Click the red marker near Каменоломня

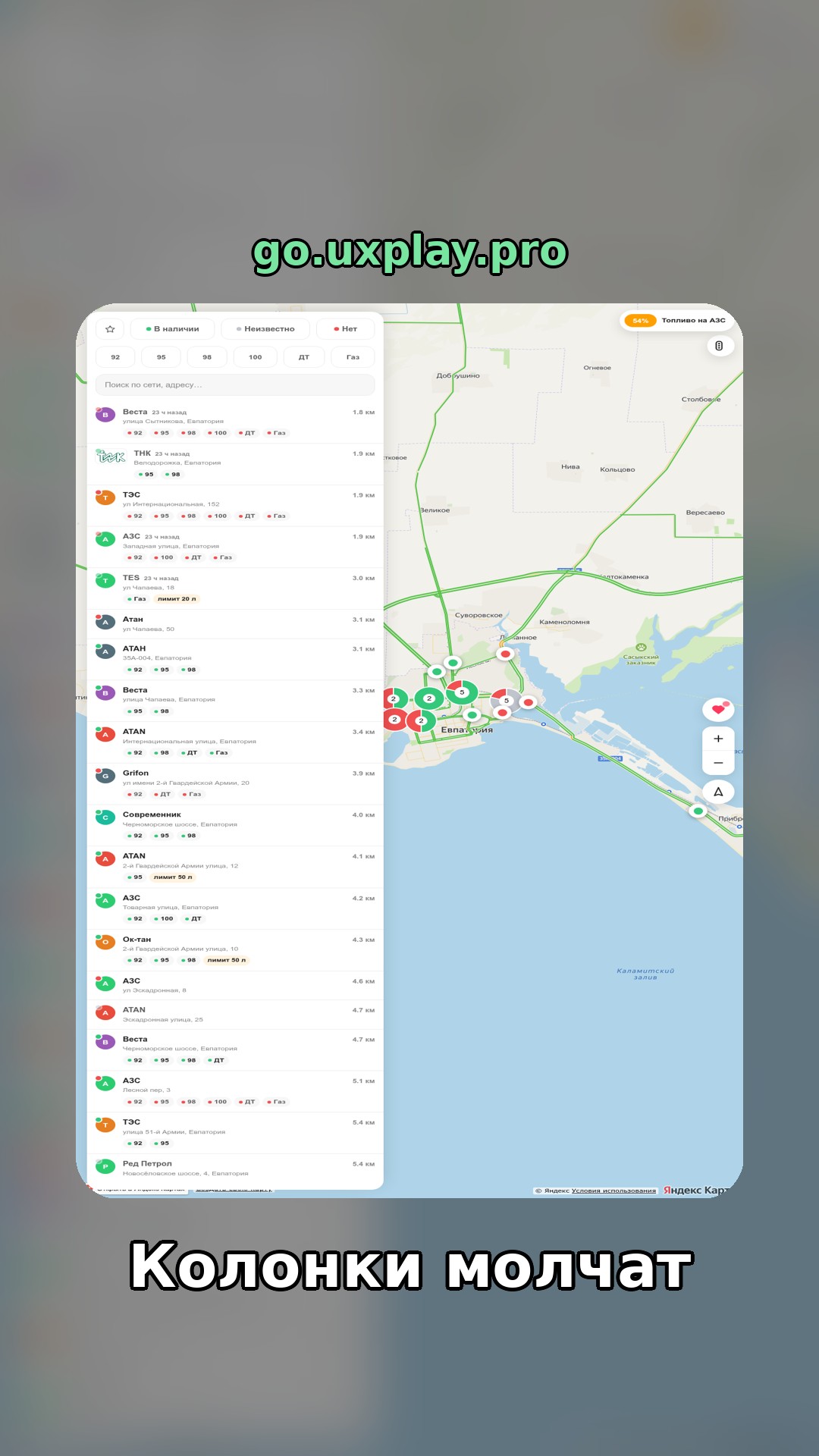click(x=505, y=654)
